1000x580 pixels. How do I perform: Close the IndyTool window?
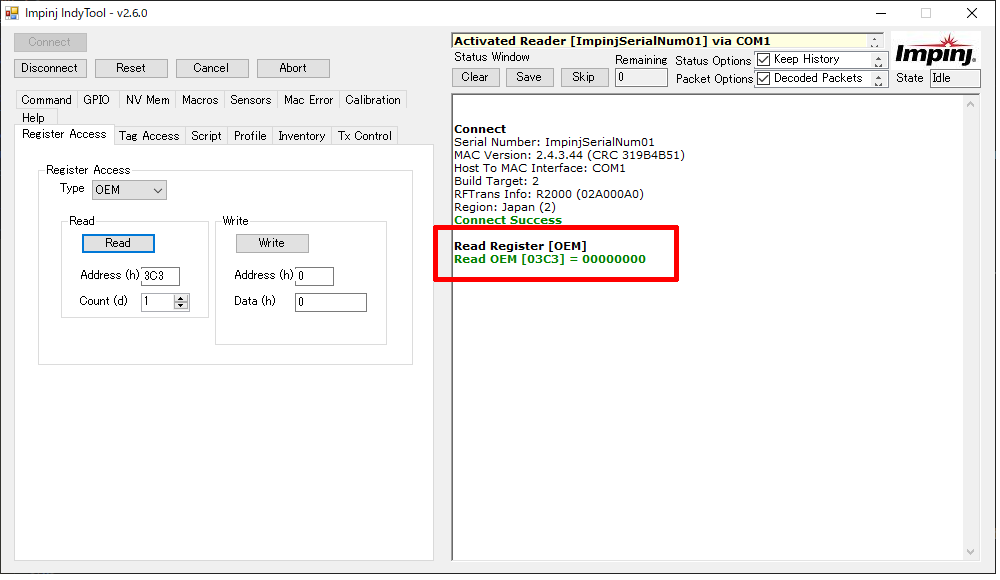click(972, 13)
